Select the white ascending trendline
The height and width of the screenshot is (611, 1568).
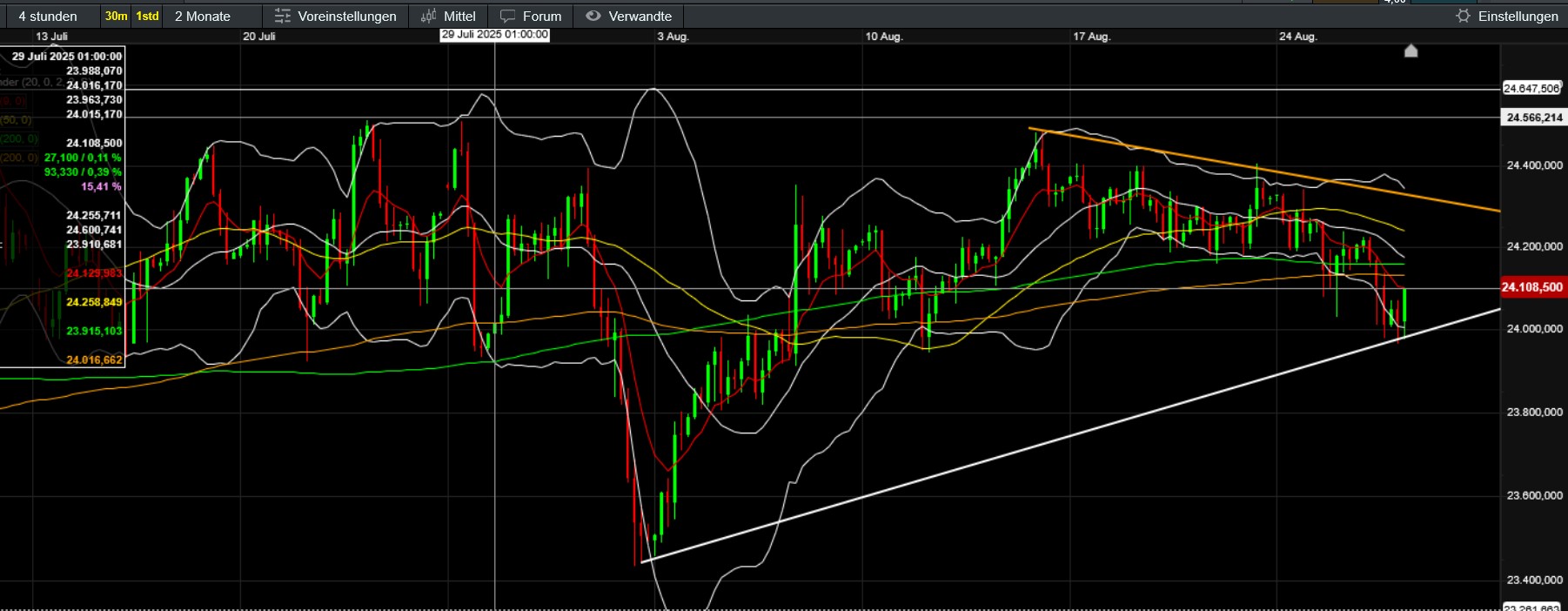pos(1070,435)
